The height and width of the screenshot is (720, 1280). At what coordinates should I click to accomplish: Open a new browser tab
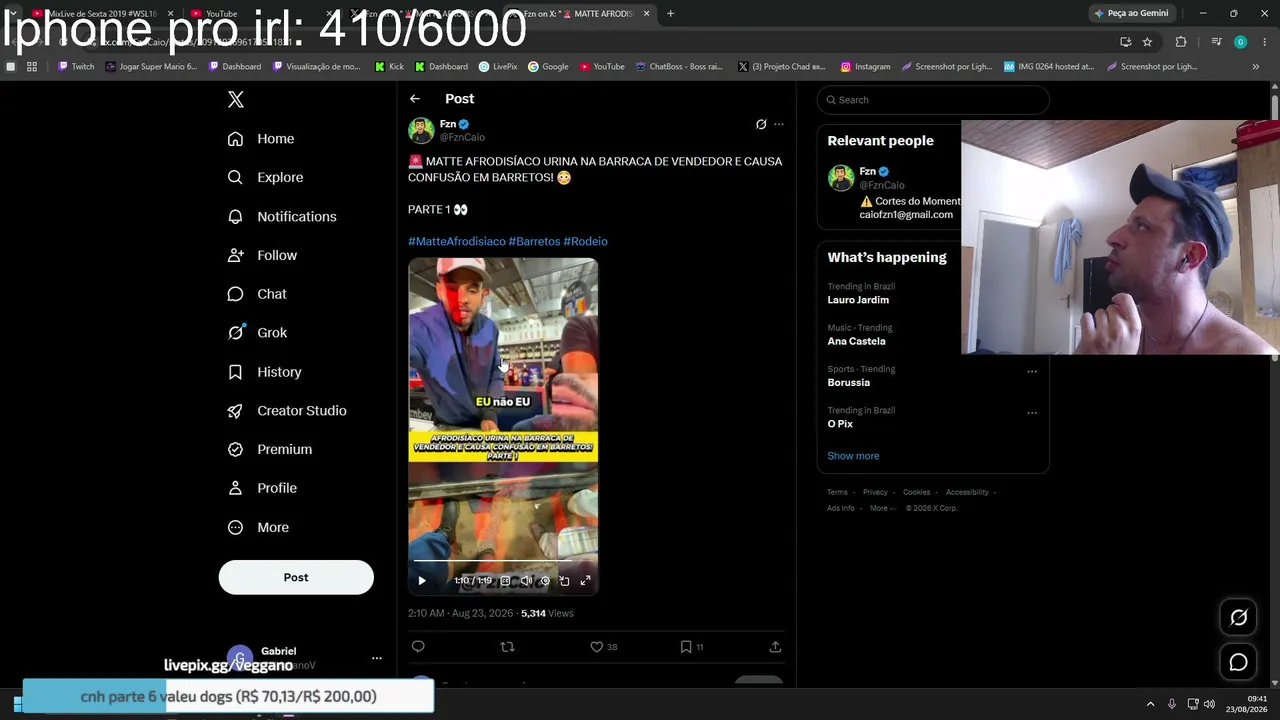670,14
